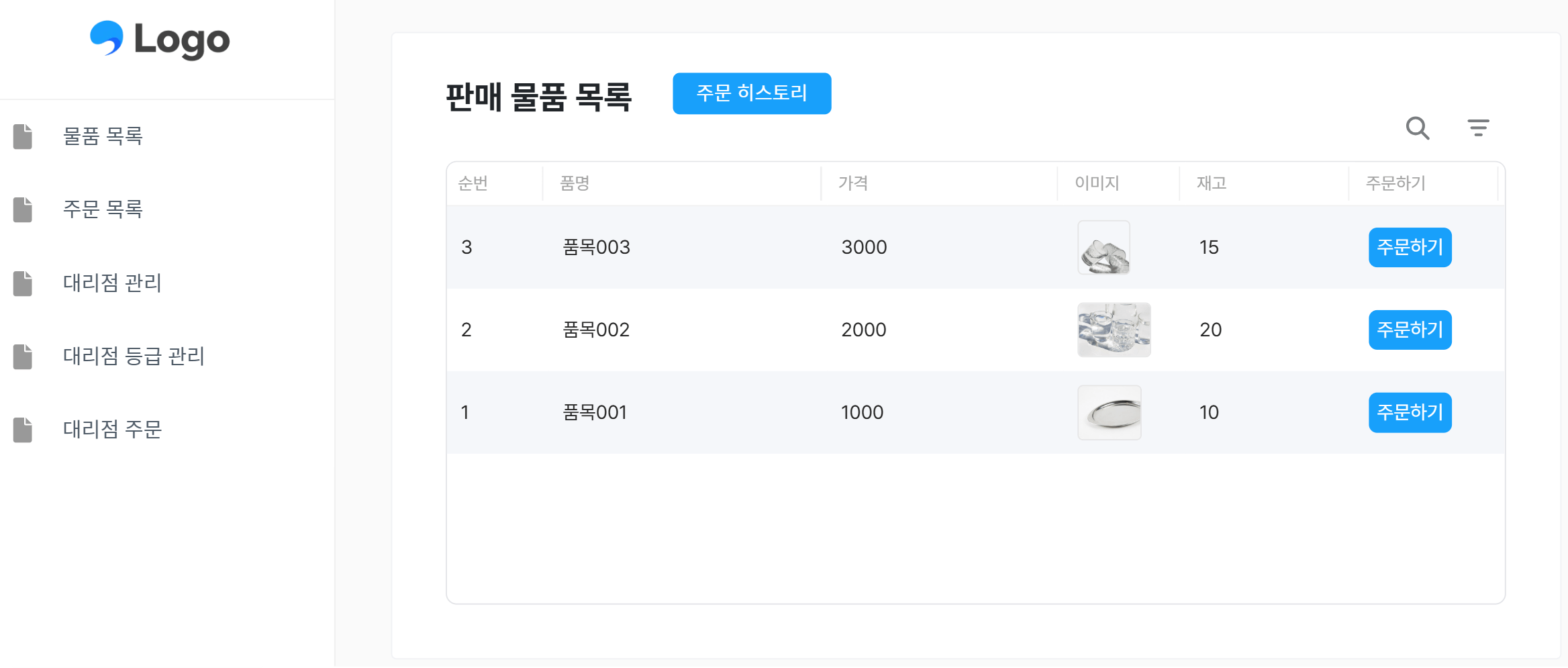Click the document icon beside 대리점 등급 관리

tap(22, 356)
